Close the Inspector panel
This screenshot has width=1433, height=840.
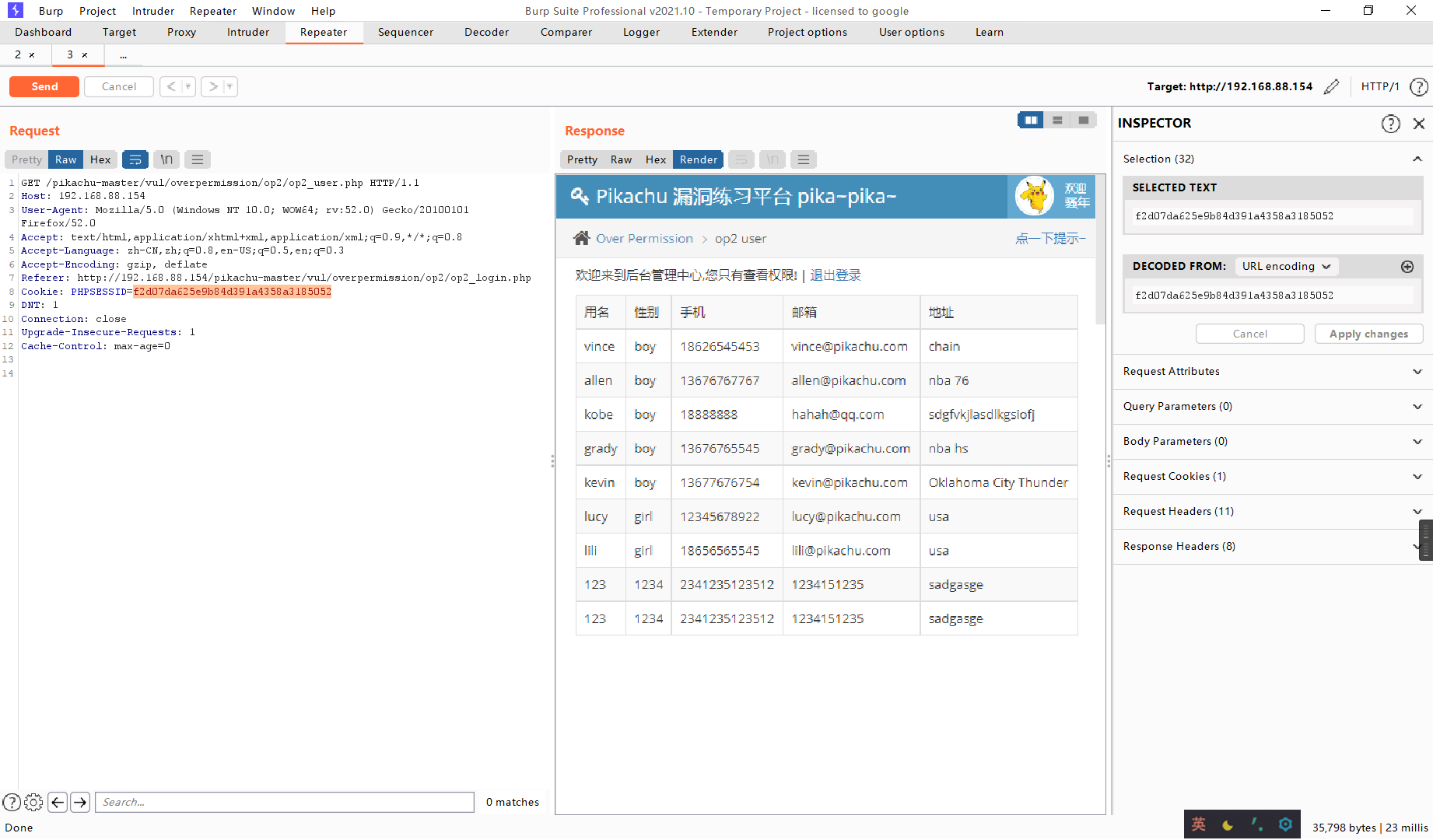click(1419, 124)
